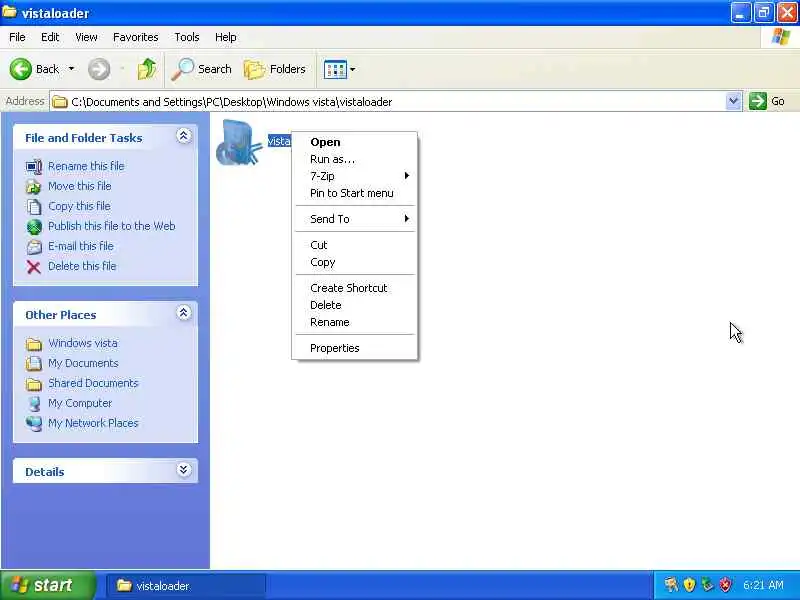Open Windows vista folder in Other Places
This screenshot has height=600, width=800.
click(x=83, y=343)
